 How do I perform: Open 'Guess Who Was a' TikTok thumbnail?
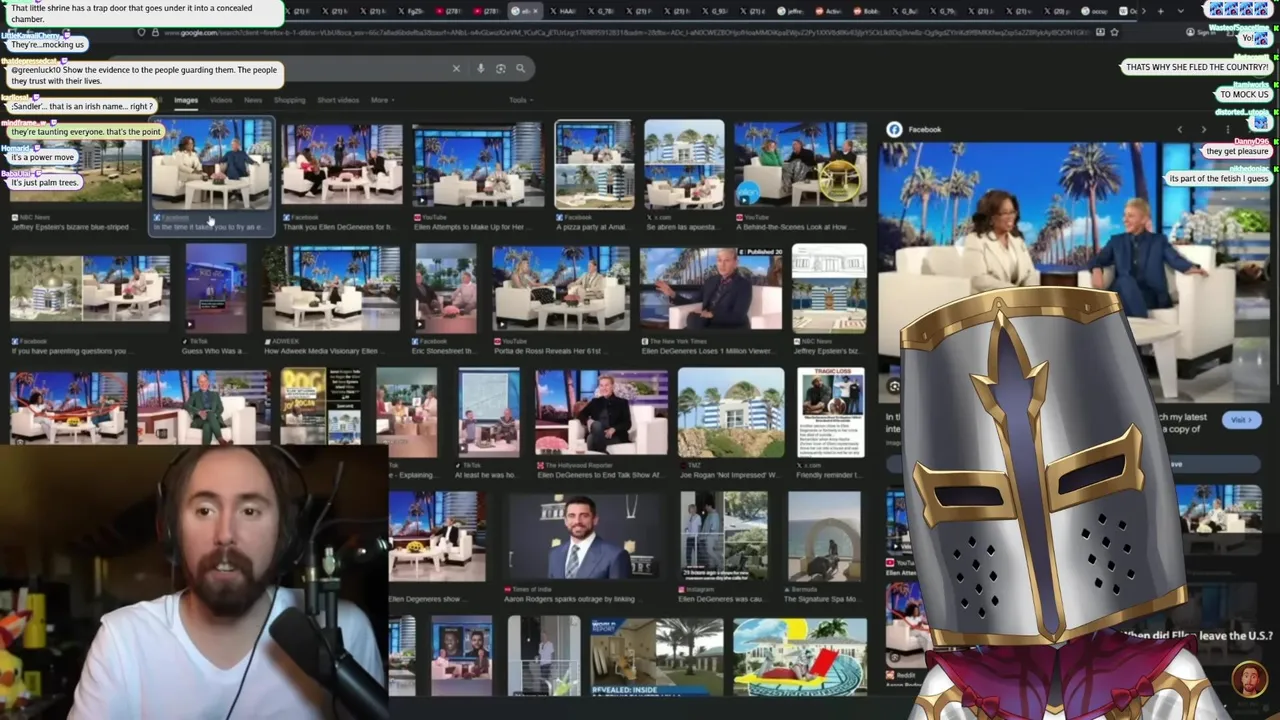215,288
